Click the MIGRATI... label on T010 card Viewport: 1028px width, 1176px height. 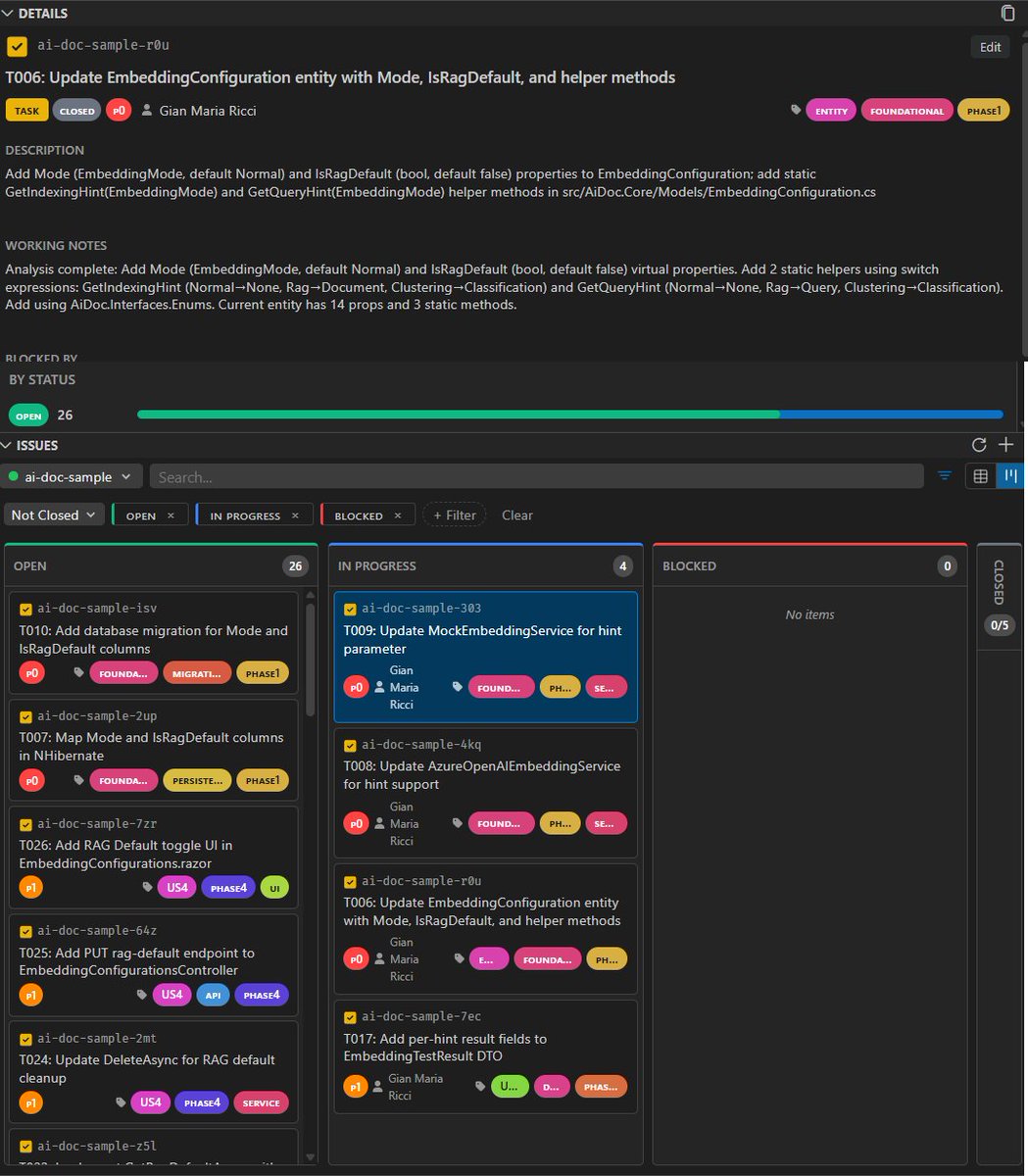[197, 672]
